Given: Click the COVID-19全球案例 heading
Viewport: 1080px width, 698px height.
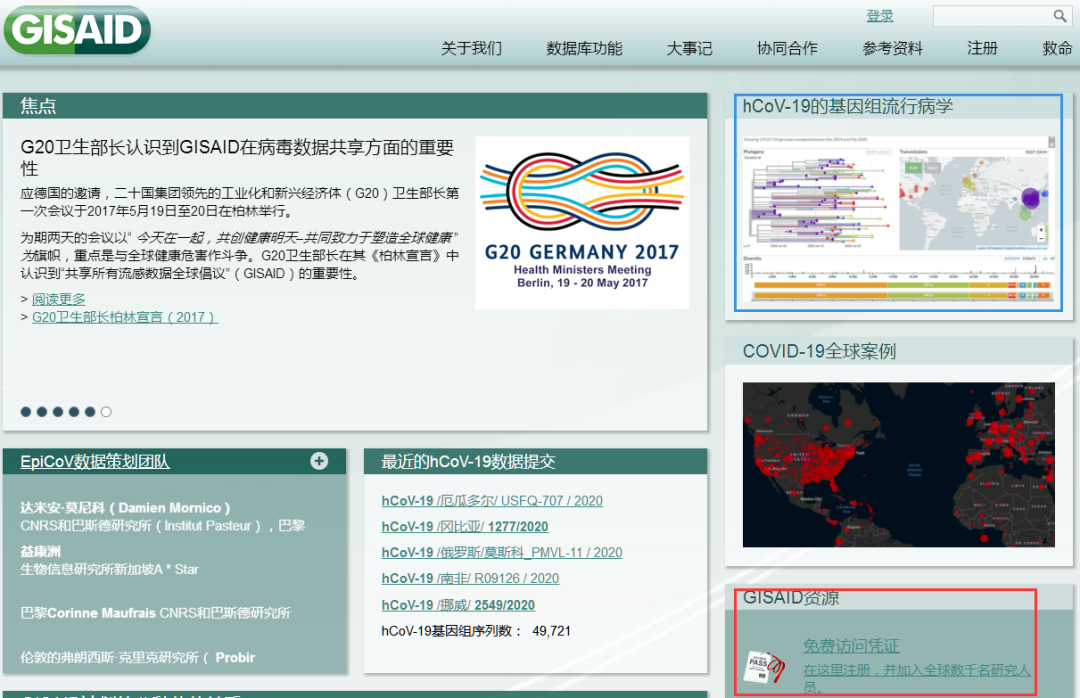Looking at the screenshot, I should (x=819, y=351).
